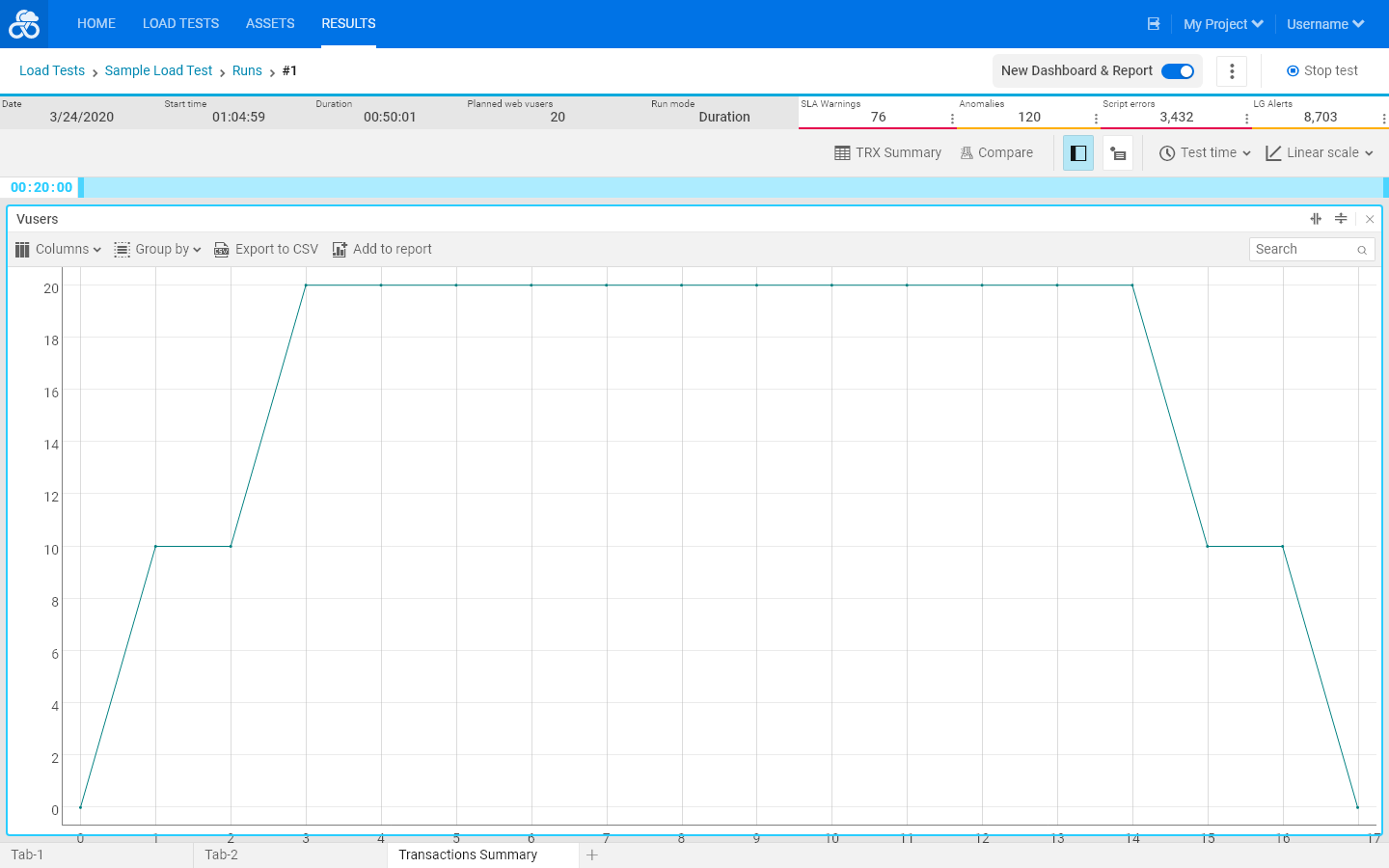Open SLA Warnings options dots
Screen dimensions: 1389x868
[x=952, y=119]
